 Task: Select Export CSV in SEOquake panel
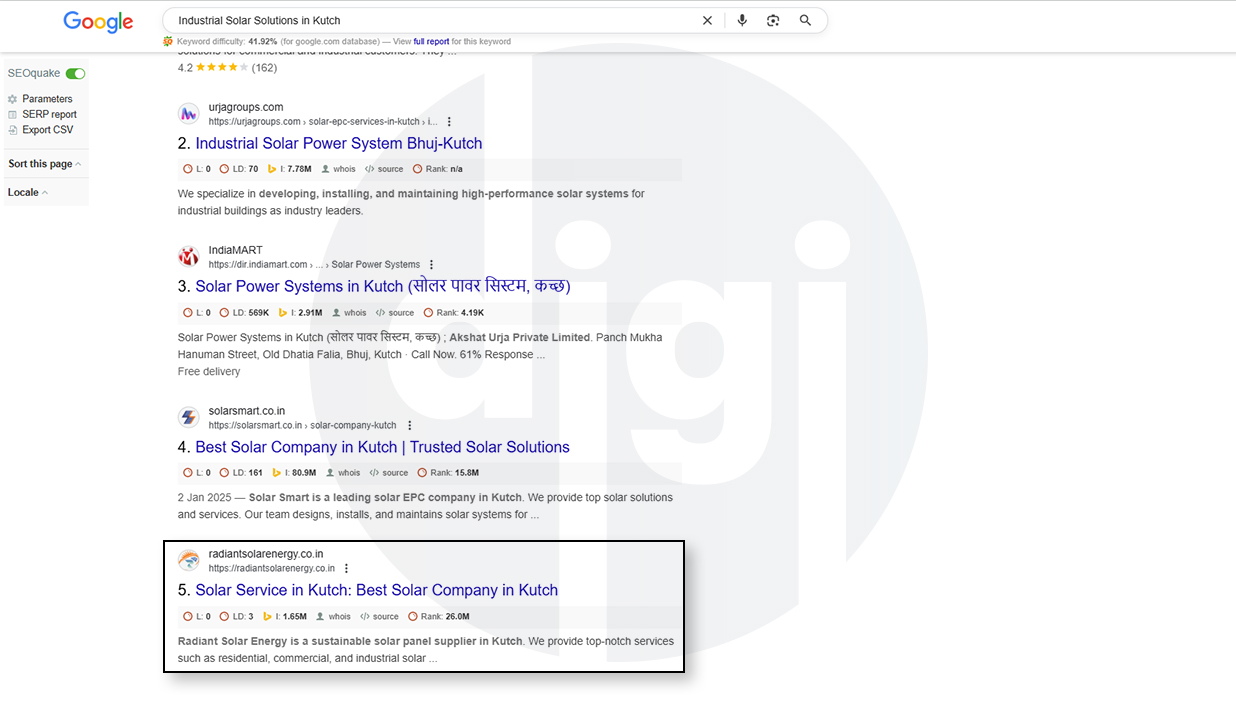[47, 130]
